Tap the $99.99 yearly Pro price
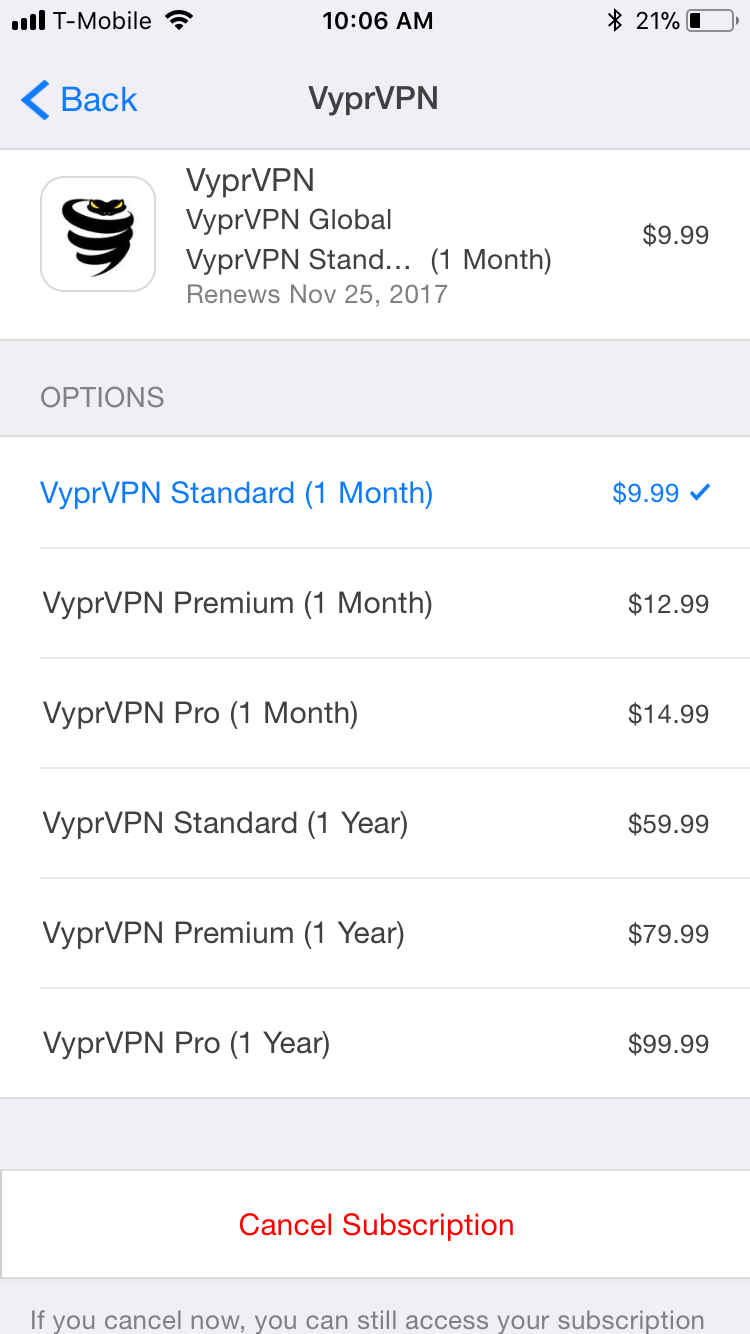Image resolution: width=750 pixels, height=1334 pixels. (668, 1044)
